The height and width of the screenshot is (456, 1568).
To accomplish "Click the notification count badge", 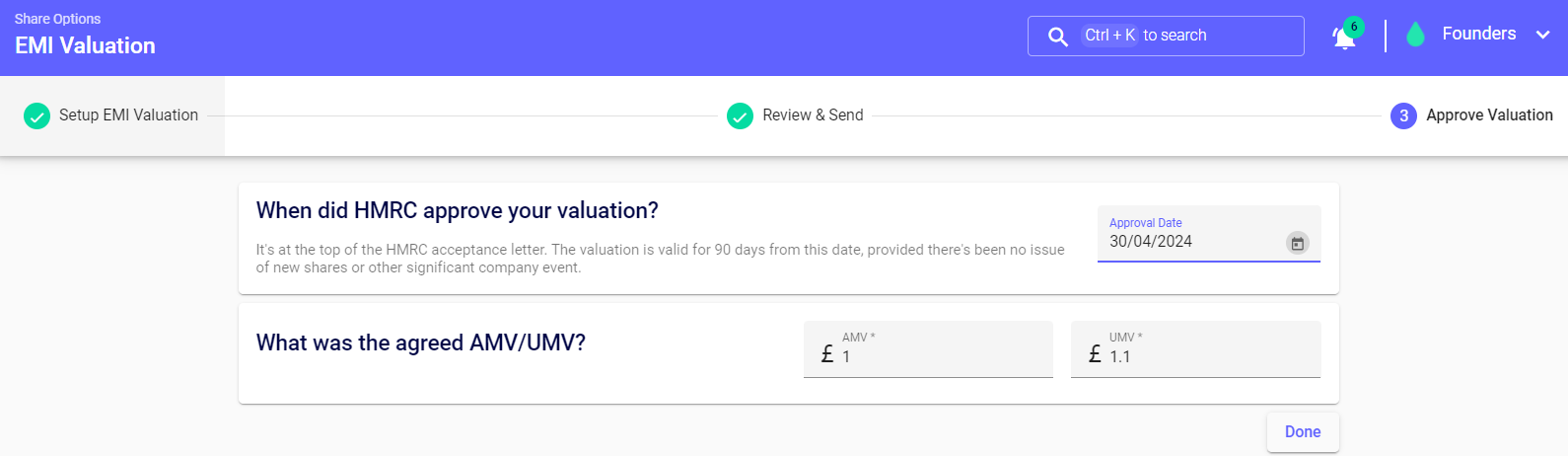I will (1354, 27).
